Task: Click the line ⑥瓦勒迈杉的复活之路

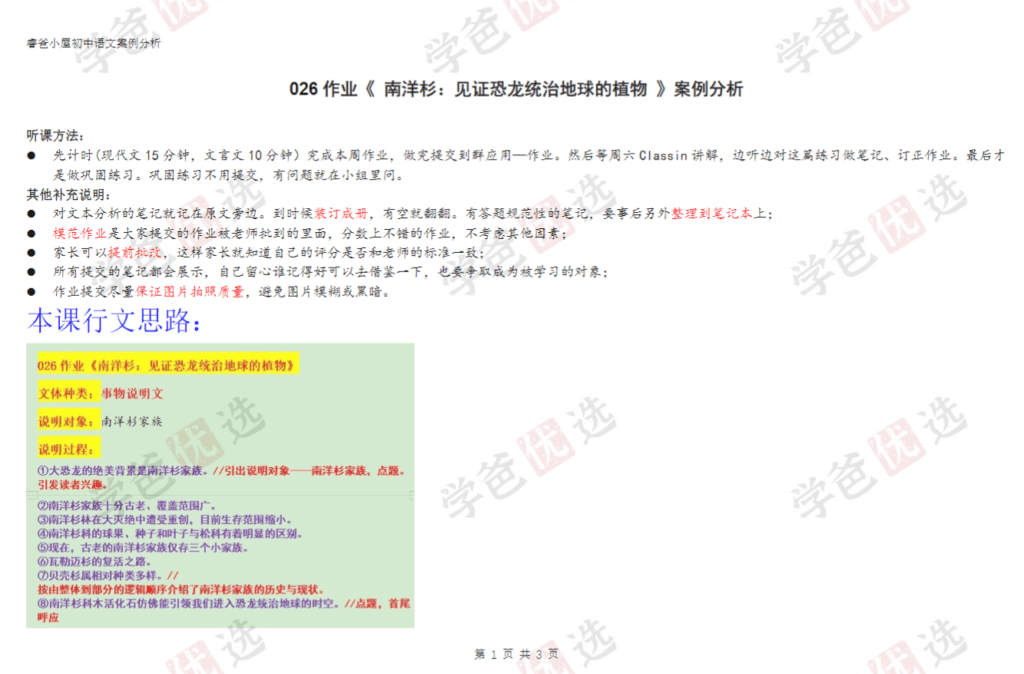Action: tap(95, 562)
